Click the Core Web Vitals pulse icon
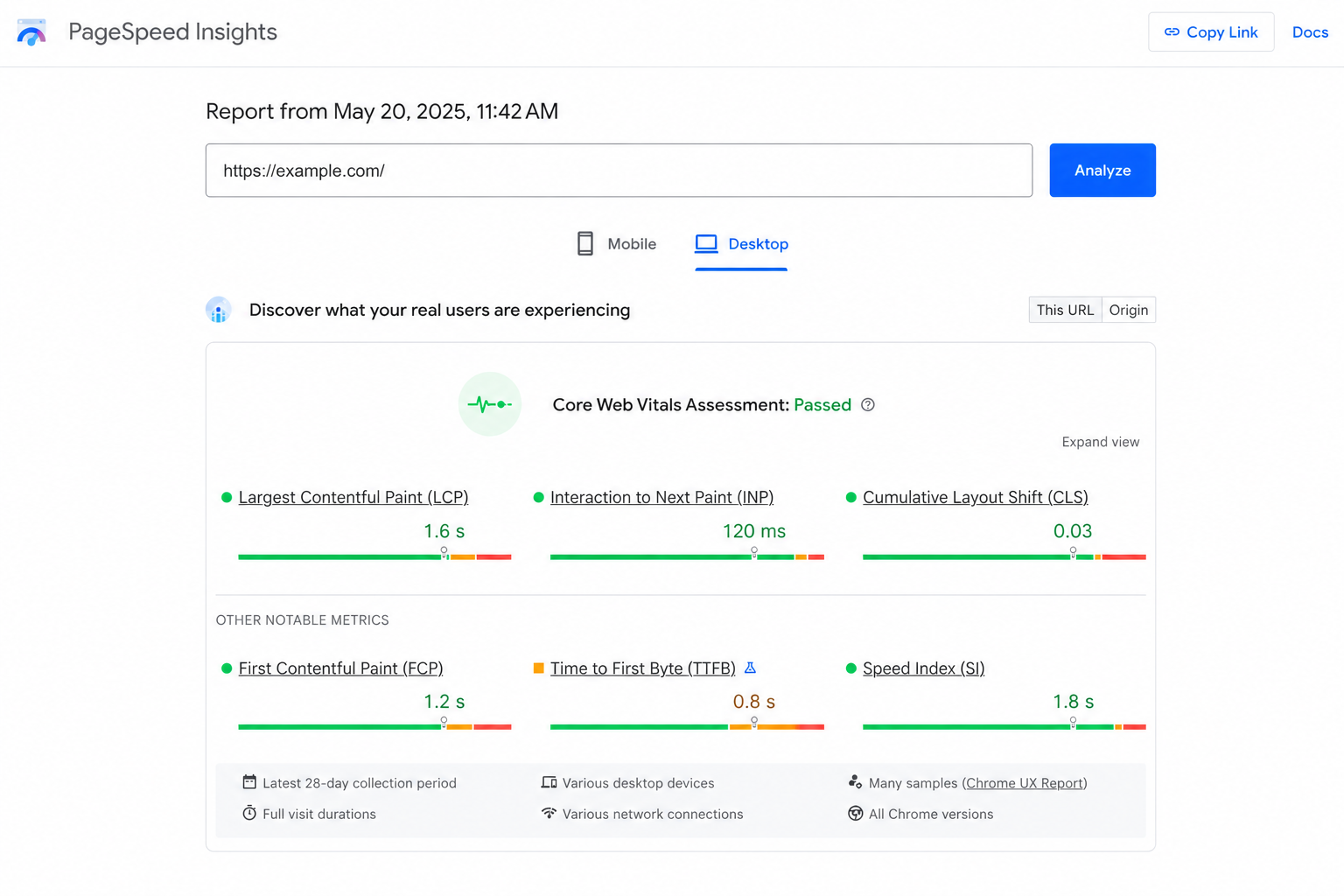 490,404
